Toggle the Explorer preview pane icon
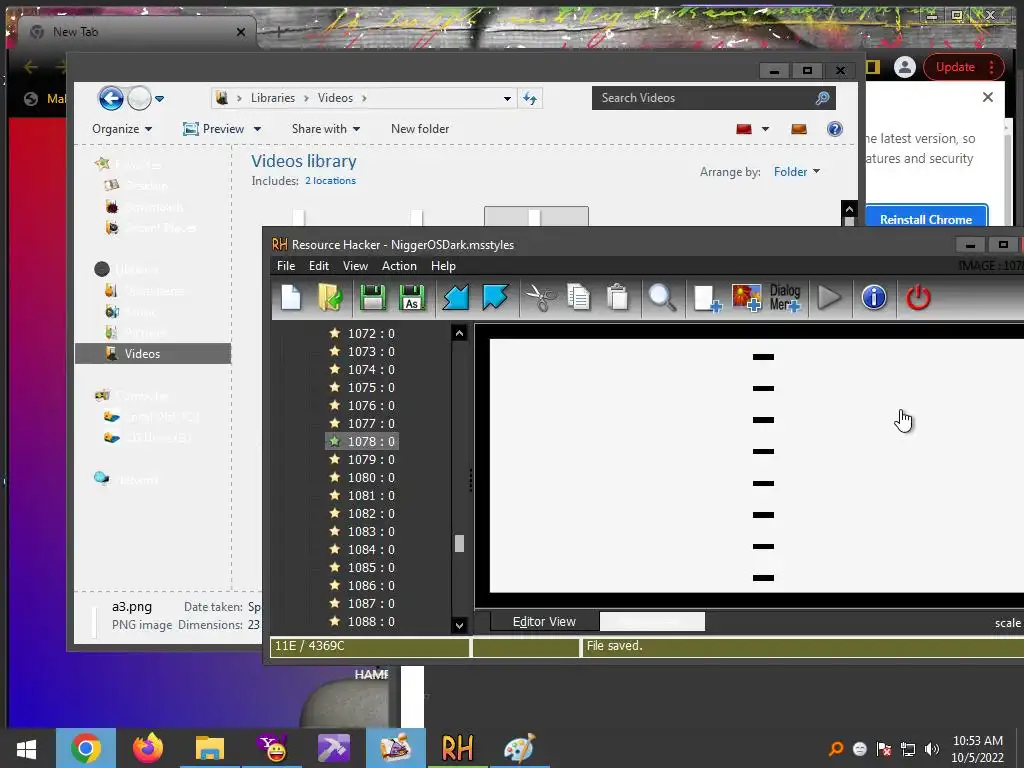1024x768 pixels. 799,129
